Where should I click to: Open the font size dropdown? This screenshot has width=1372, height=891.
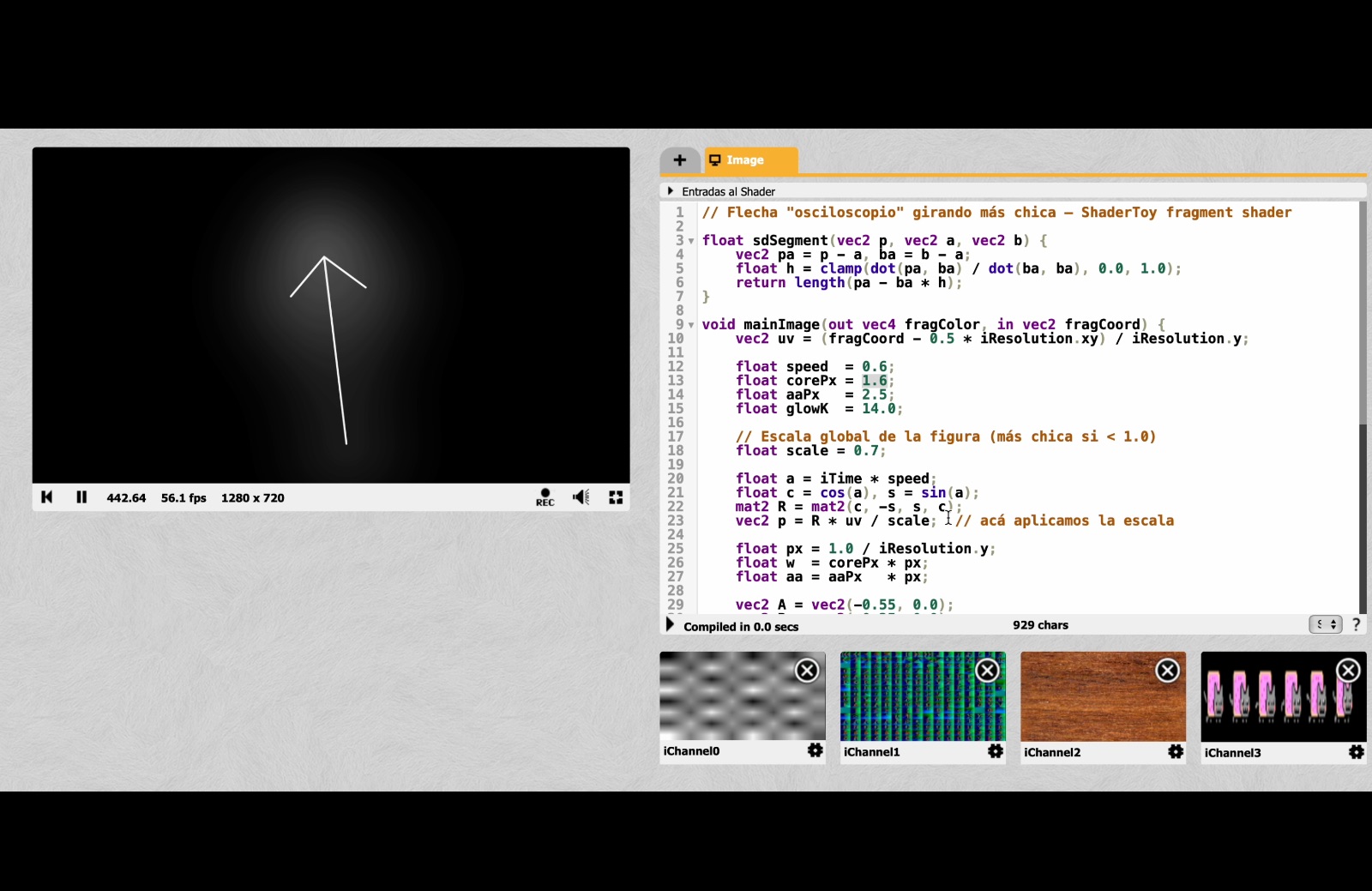[x=1325, y=625]
